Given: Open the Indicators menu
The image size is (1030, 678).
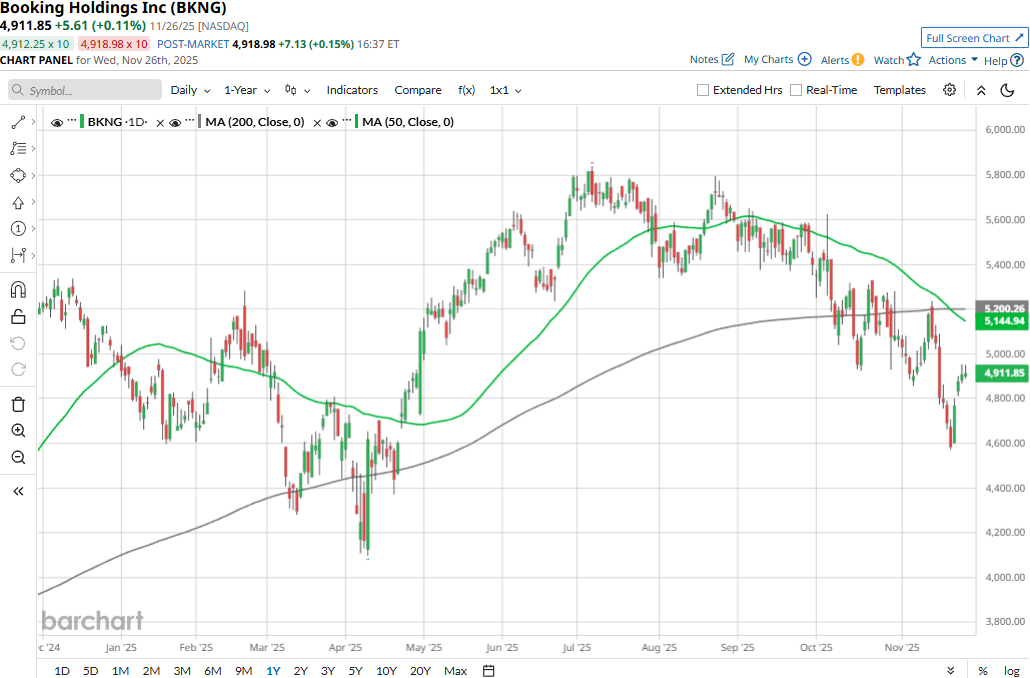Looking at the screenshot, I should click(352, 90).
